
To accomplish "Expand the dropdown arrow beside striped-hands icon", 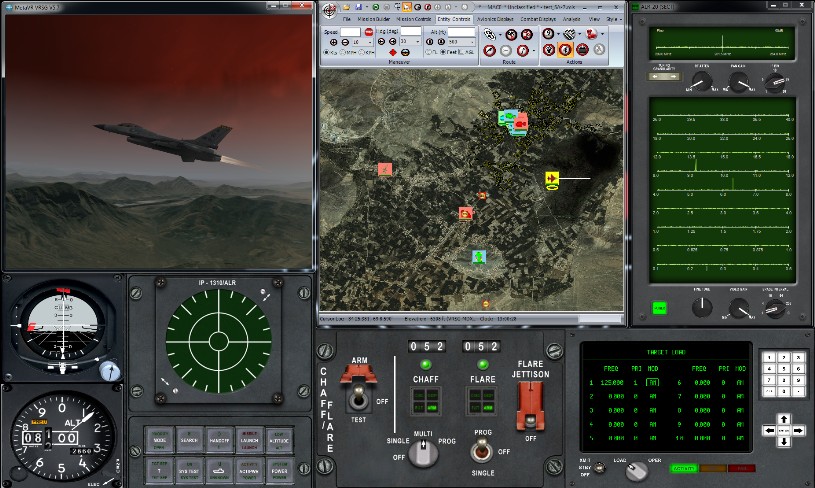I will [580, 34].
